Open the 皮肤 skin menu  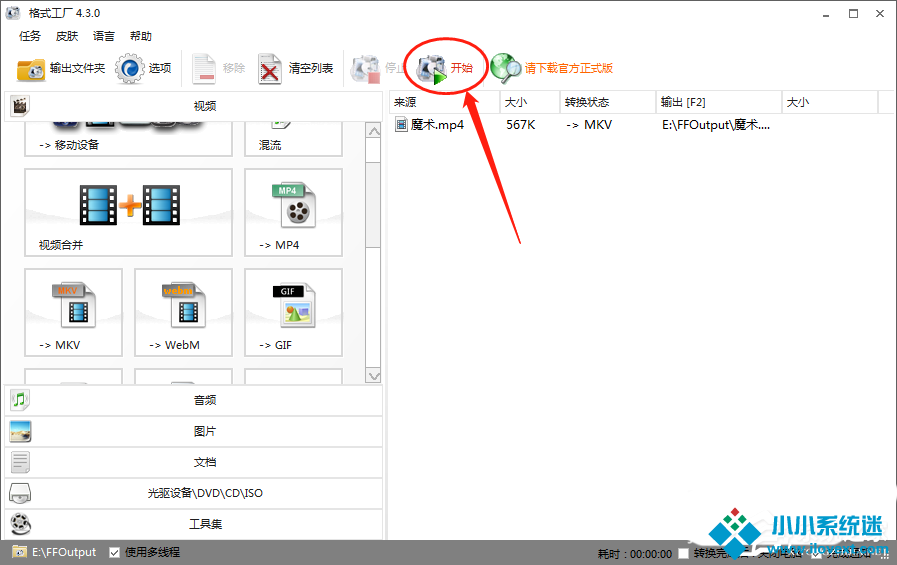tap(67, 36)
